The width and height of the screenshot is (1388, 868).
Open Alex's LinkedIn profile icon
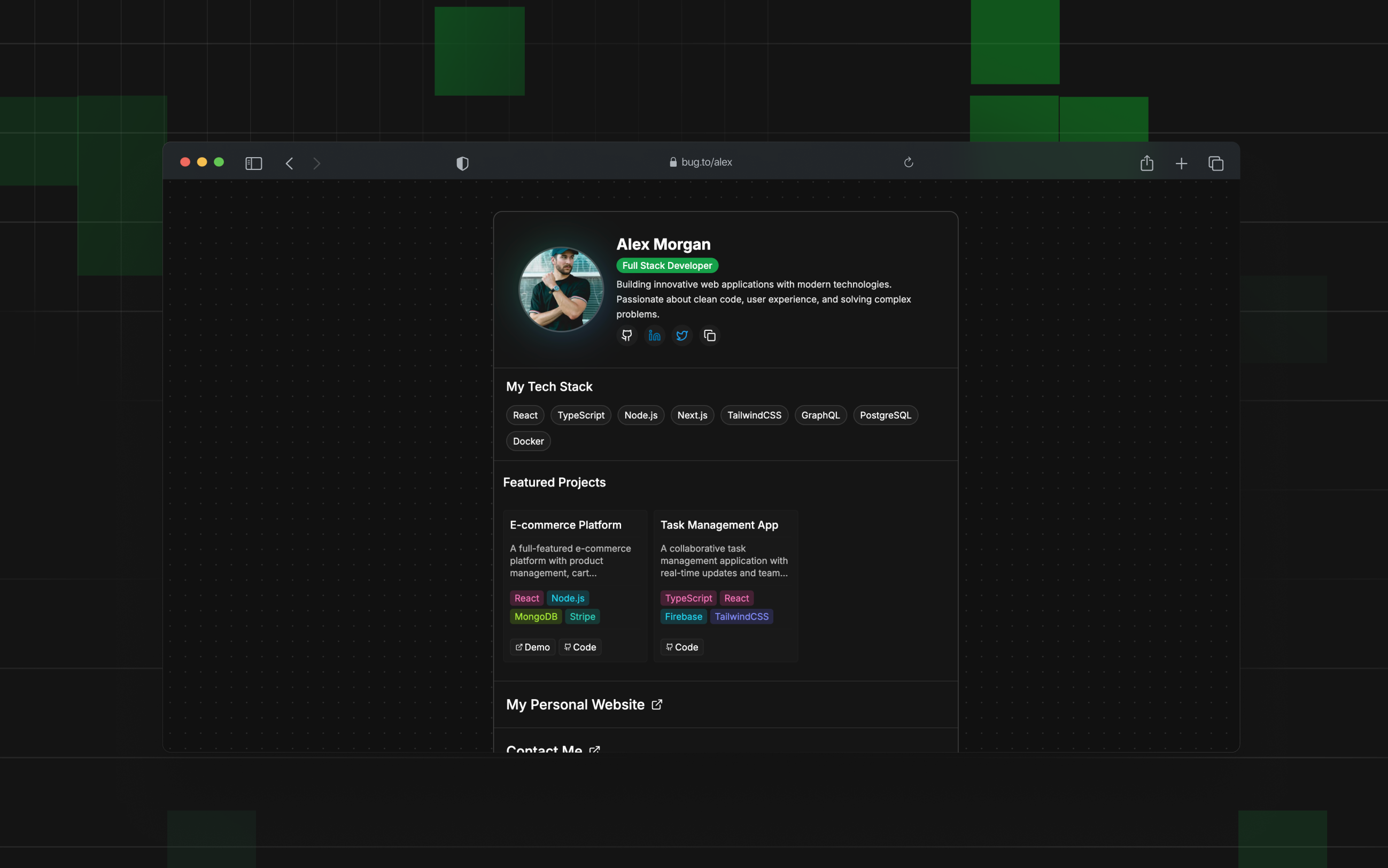pos(654,335)
